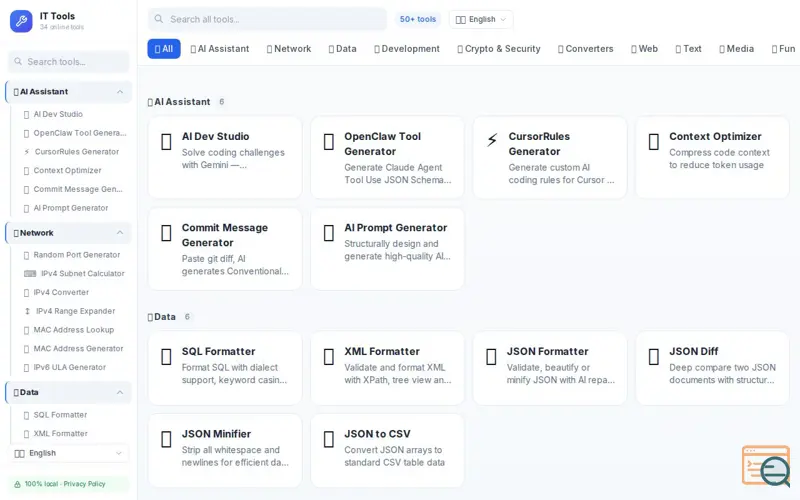Open SQL Formatter in sidebar
Image resolution: width=800 pixels, height=500 pixels.
70,415
